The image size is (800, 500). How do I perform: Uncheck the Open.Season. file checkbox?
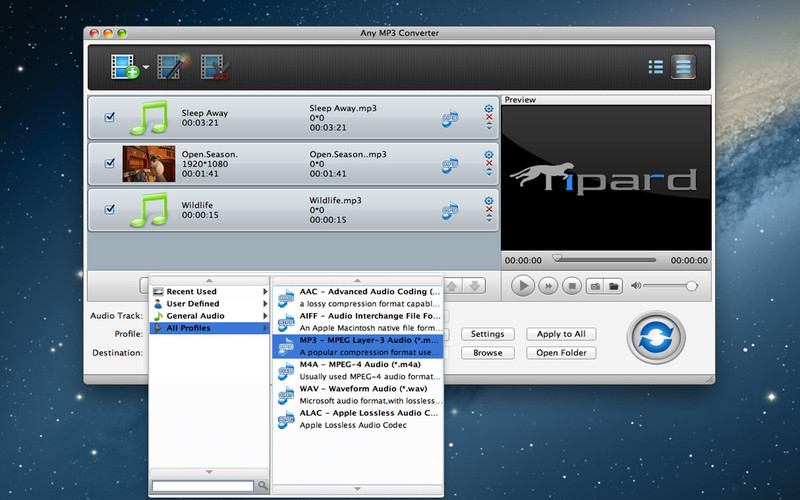[109, 163]
